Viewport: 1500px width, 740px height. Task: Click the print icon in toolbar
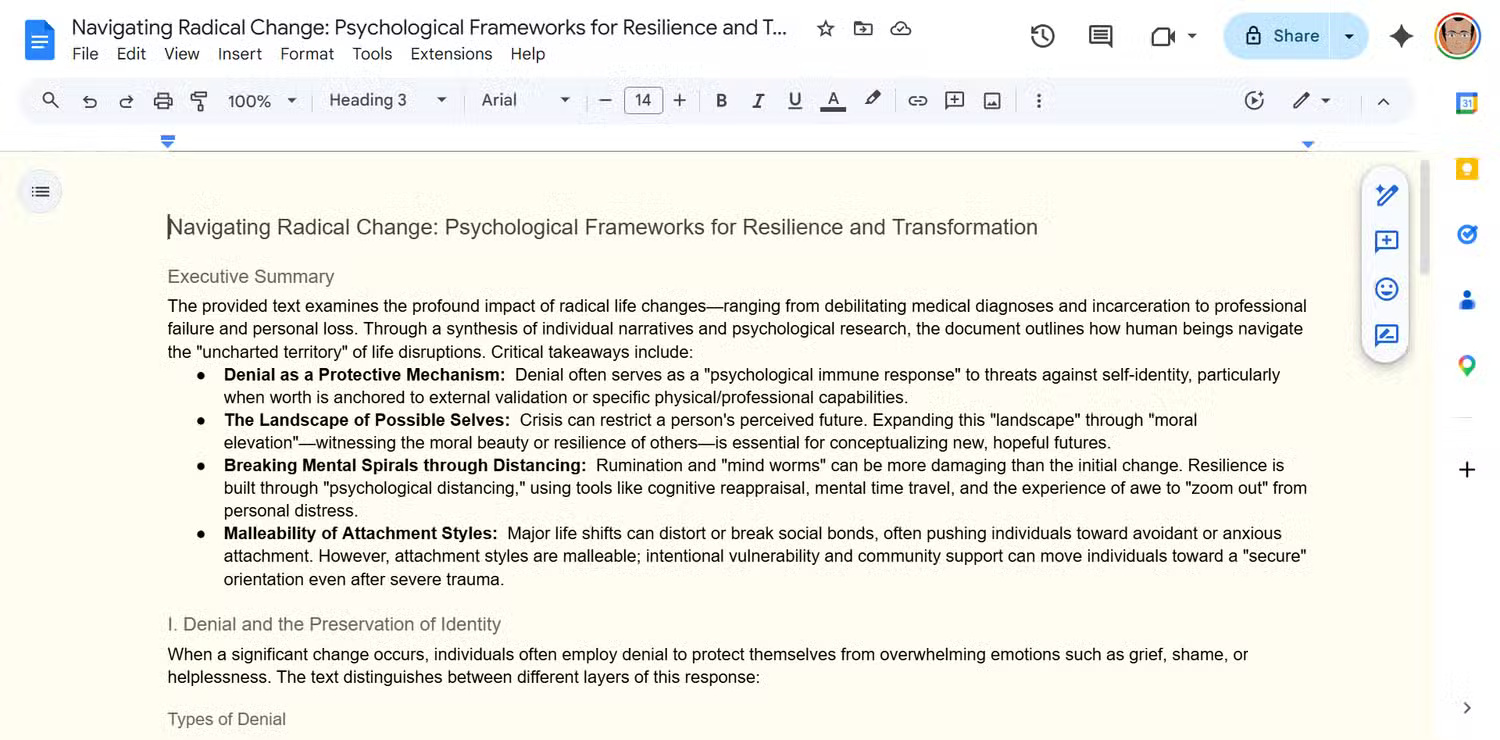(x=163, y=100)
